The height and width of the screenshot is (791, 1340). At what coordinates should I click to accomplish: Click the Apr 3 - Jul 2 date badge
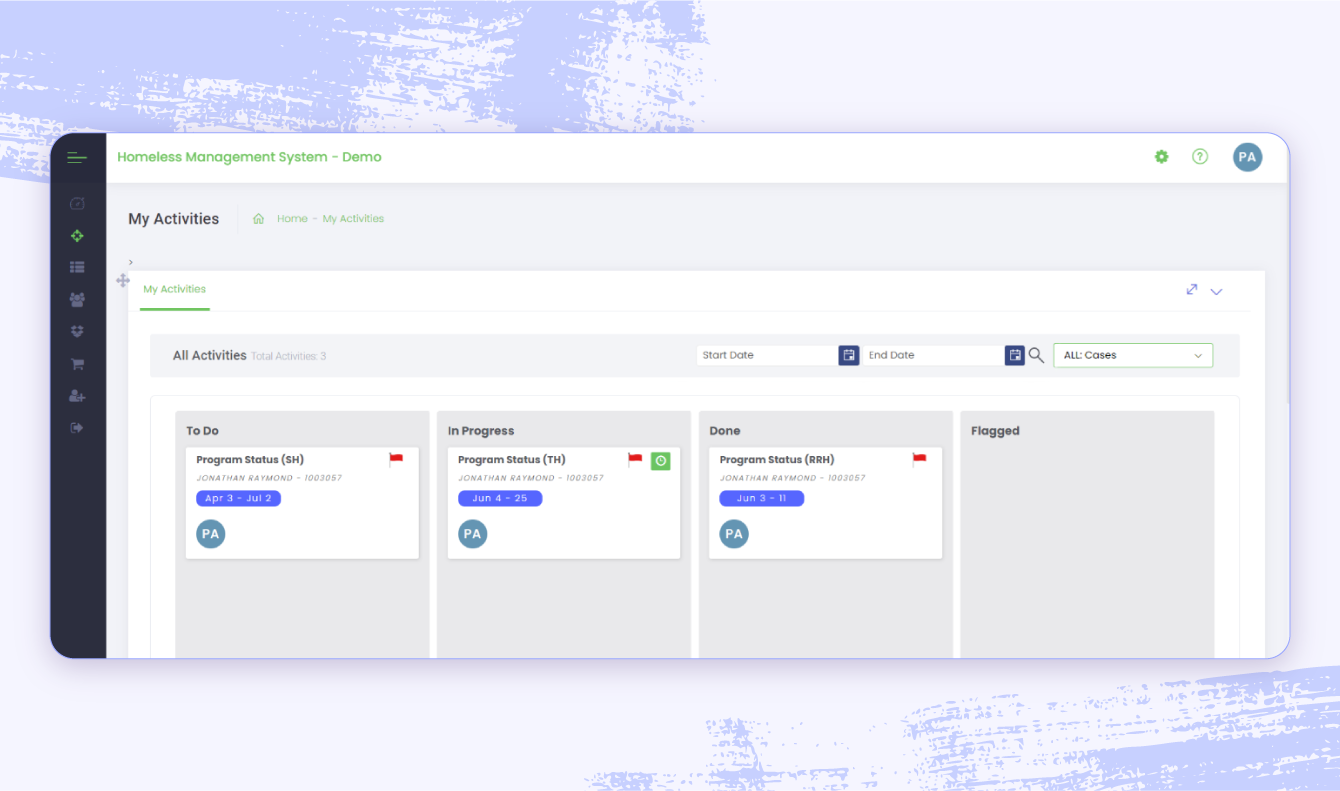click(238, 498)
